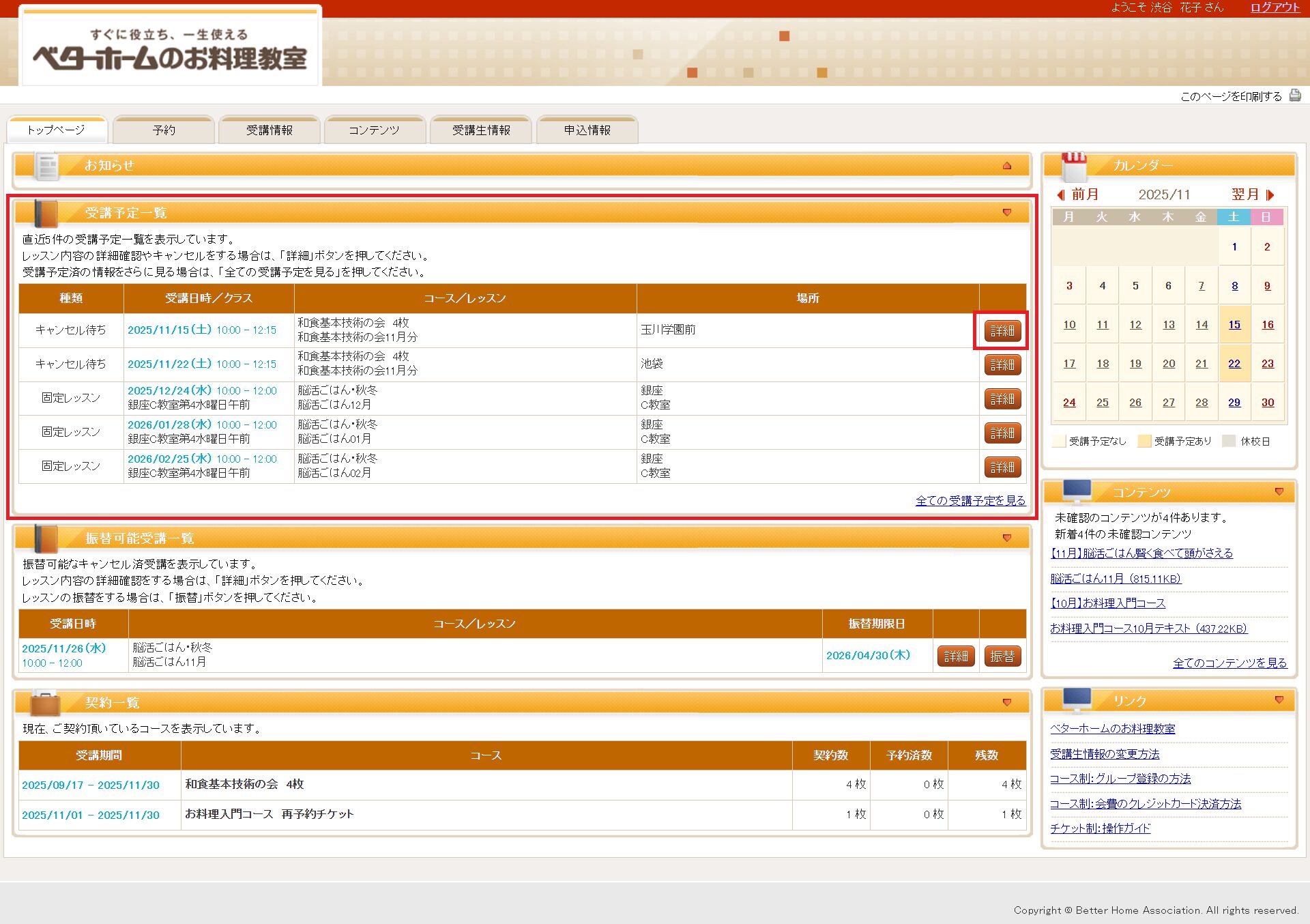Click the ログアウト link
Image resolution: width=1310 pixels, height=924 pixels.
click(1275, 8)
